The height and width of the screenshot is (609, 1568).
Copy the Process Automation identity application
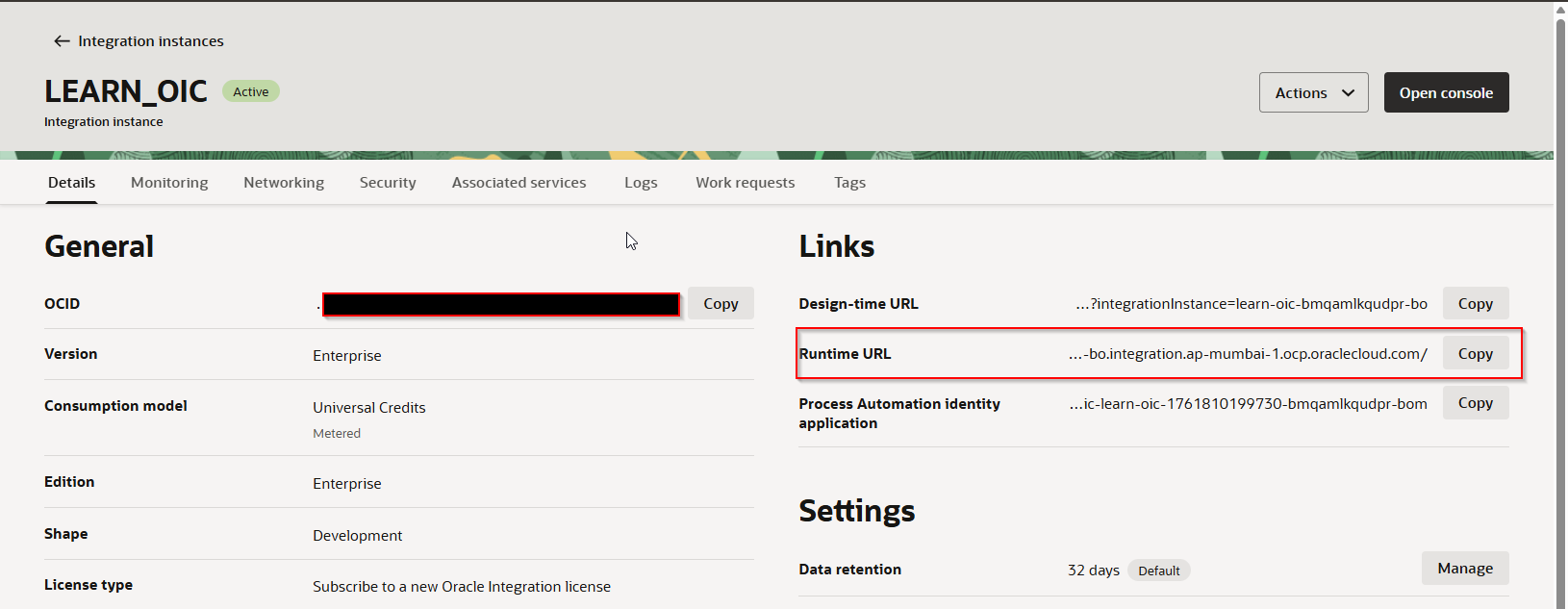(x=1475, y=403)
